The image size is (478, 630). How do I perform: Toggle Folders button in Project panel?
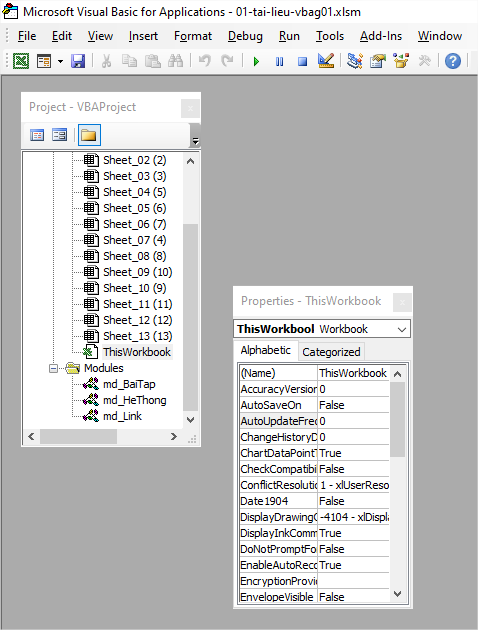pyautogui.click(x=89, y=135)
